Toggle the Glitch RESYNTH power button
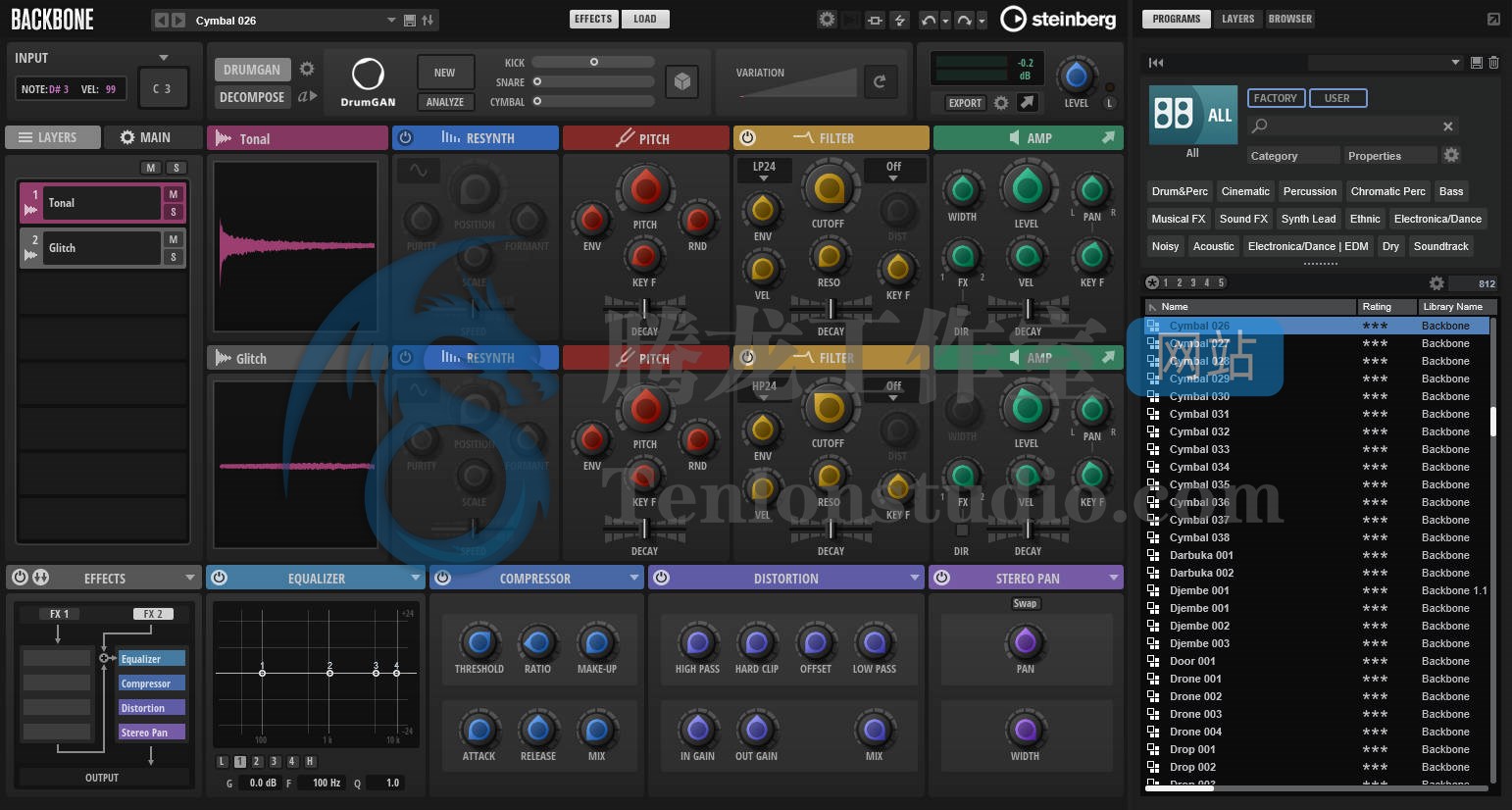 (x=406, y=358)
